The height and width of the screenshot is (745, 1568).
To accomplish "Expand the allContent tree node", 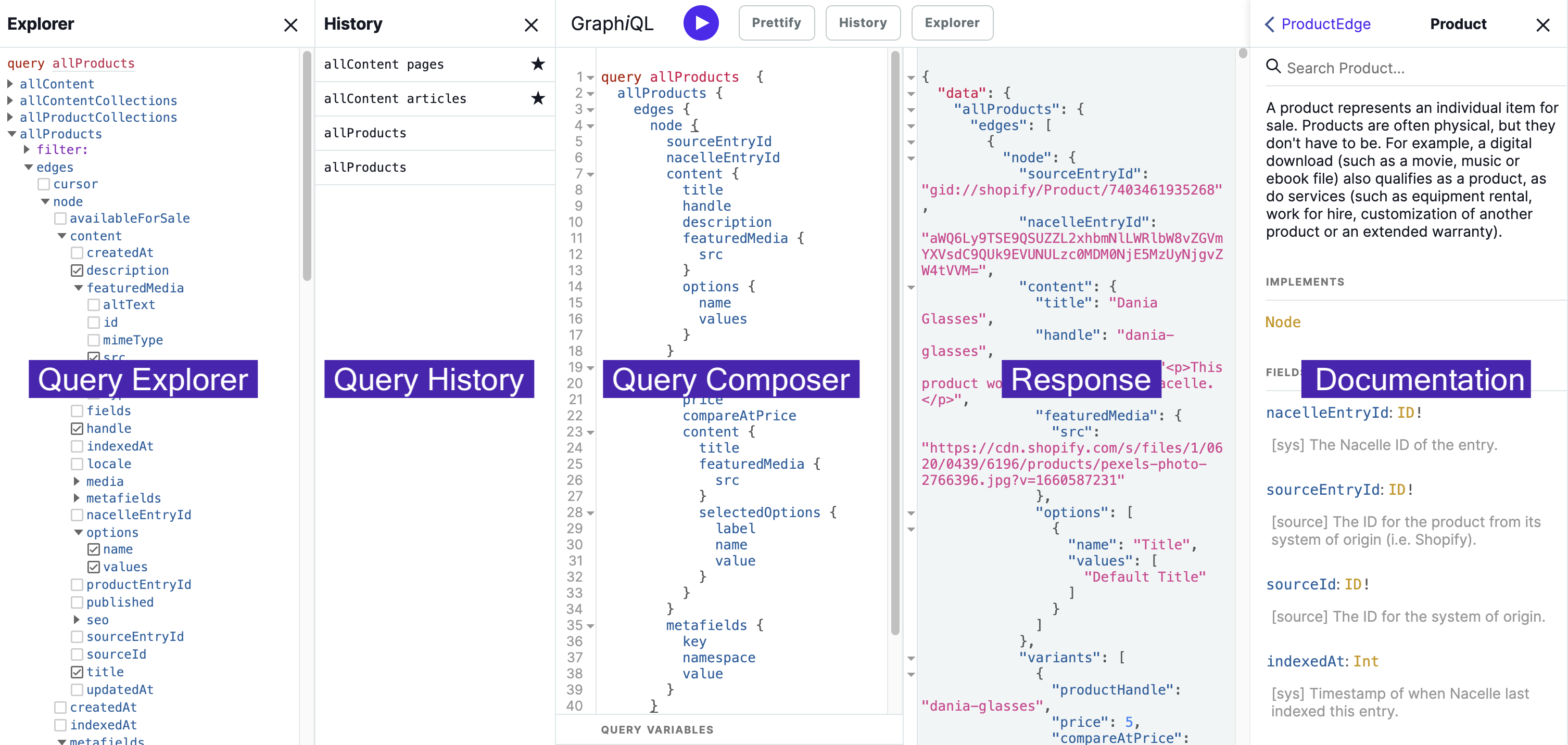I will tap(10, 83).
